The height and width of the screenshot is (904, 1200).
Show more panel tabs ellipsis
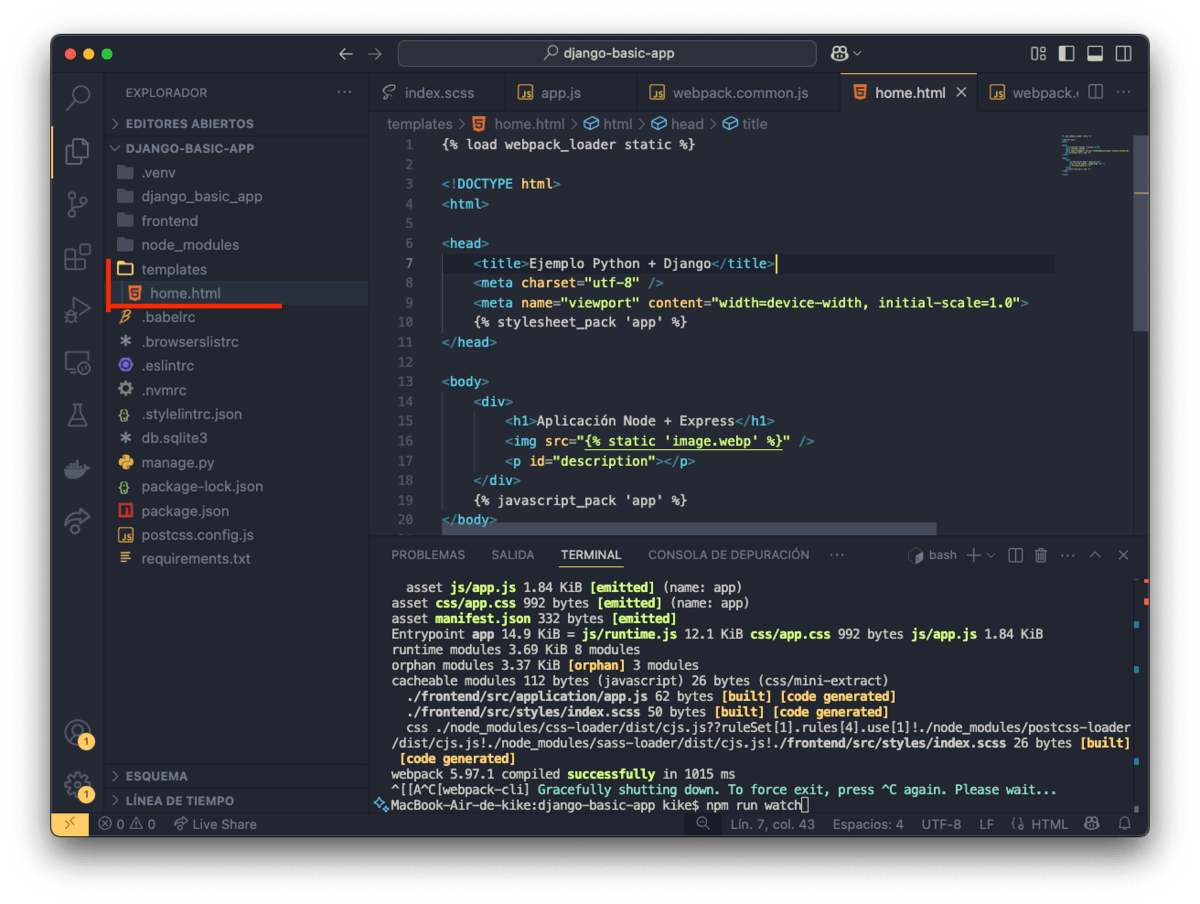click(837, 555)
